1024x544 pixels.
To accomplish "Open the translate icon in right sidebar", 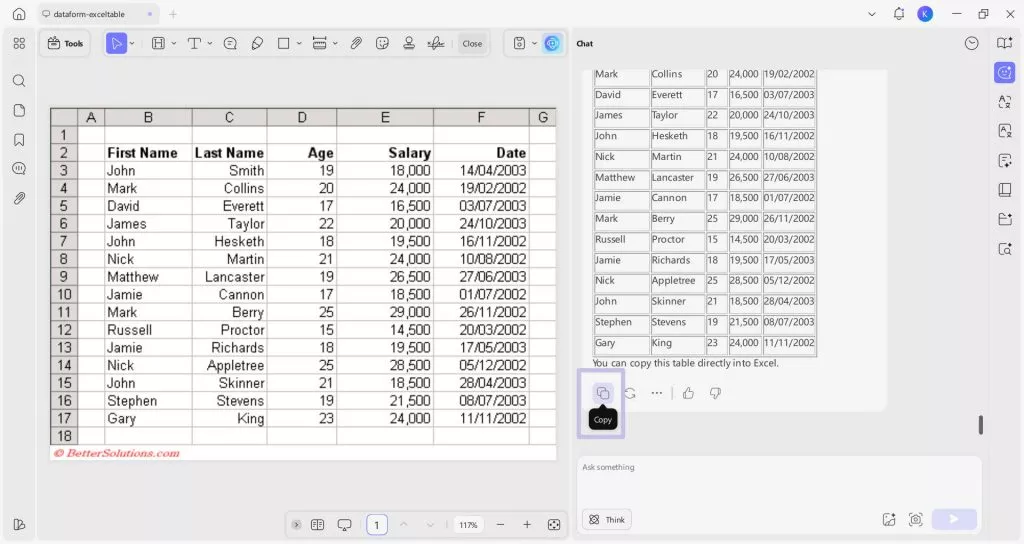I will (x=1004, y=101).
